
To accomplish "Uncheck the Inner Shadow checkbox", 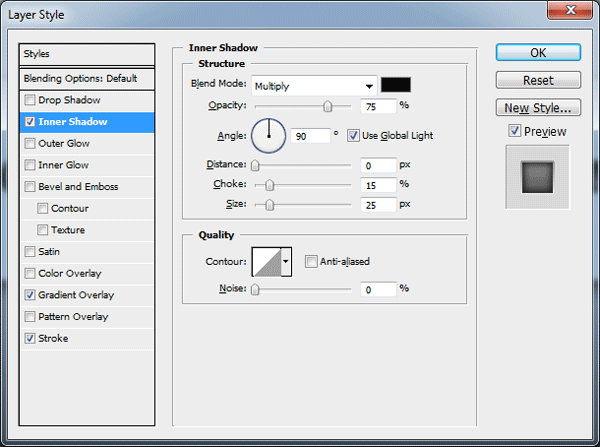I will [x=30, y=122].
